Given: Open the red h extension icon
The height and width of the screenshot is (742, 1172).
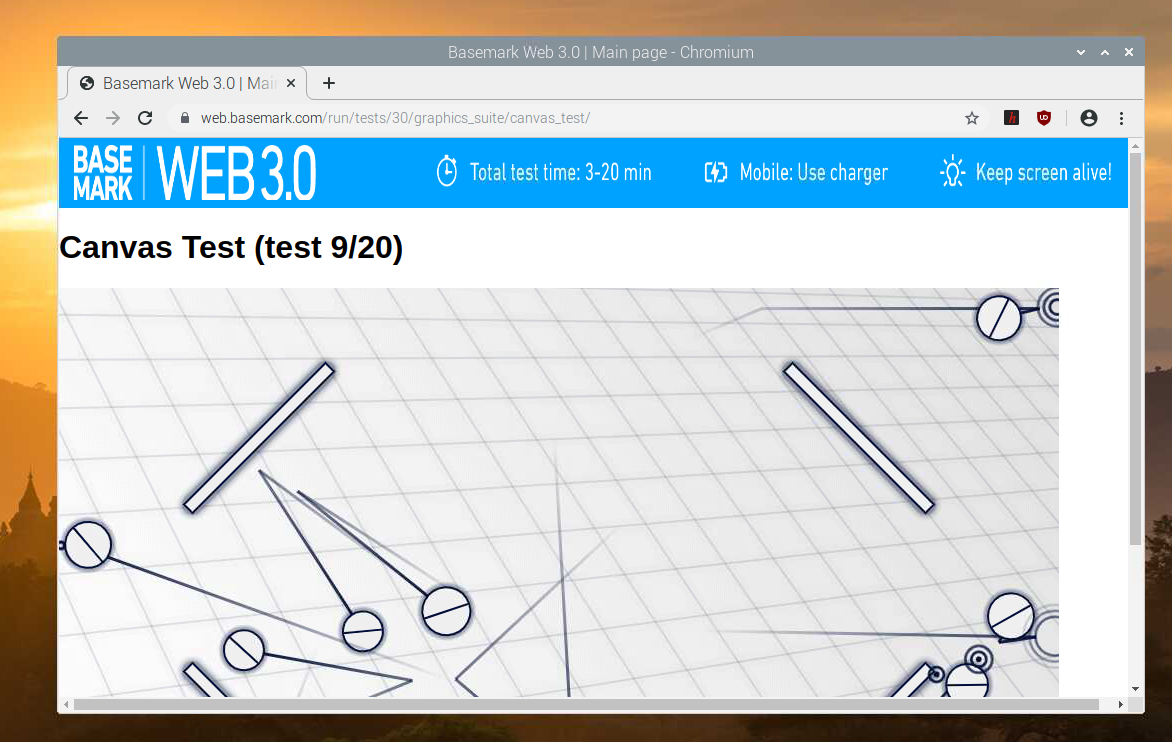Looking at the screenshot, I should (1011, 117).
